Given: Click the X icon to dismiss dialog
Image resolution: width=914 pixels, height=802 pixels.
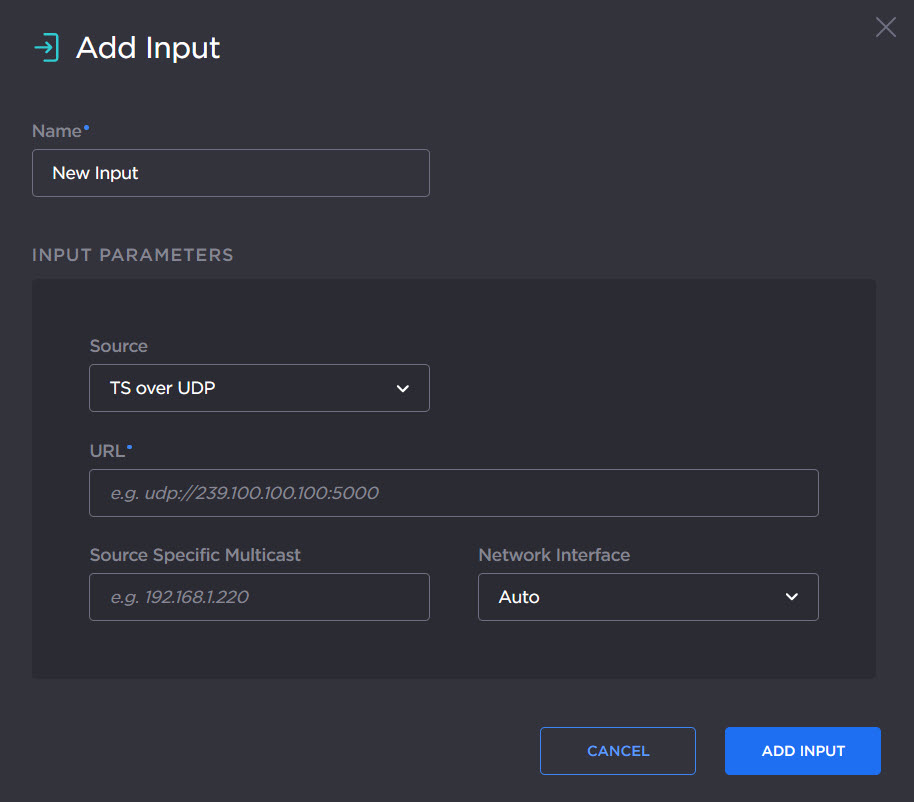Looking at the screenshot, I should [885, 27].
